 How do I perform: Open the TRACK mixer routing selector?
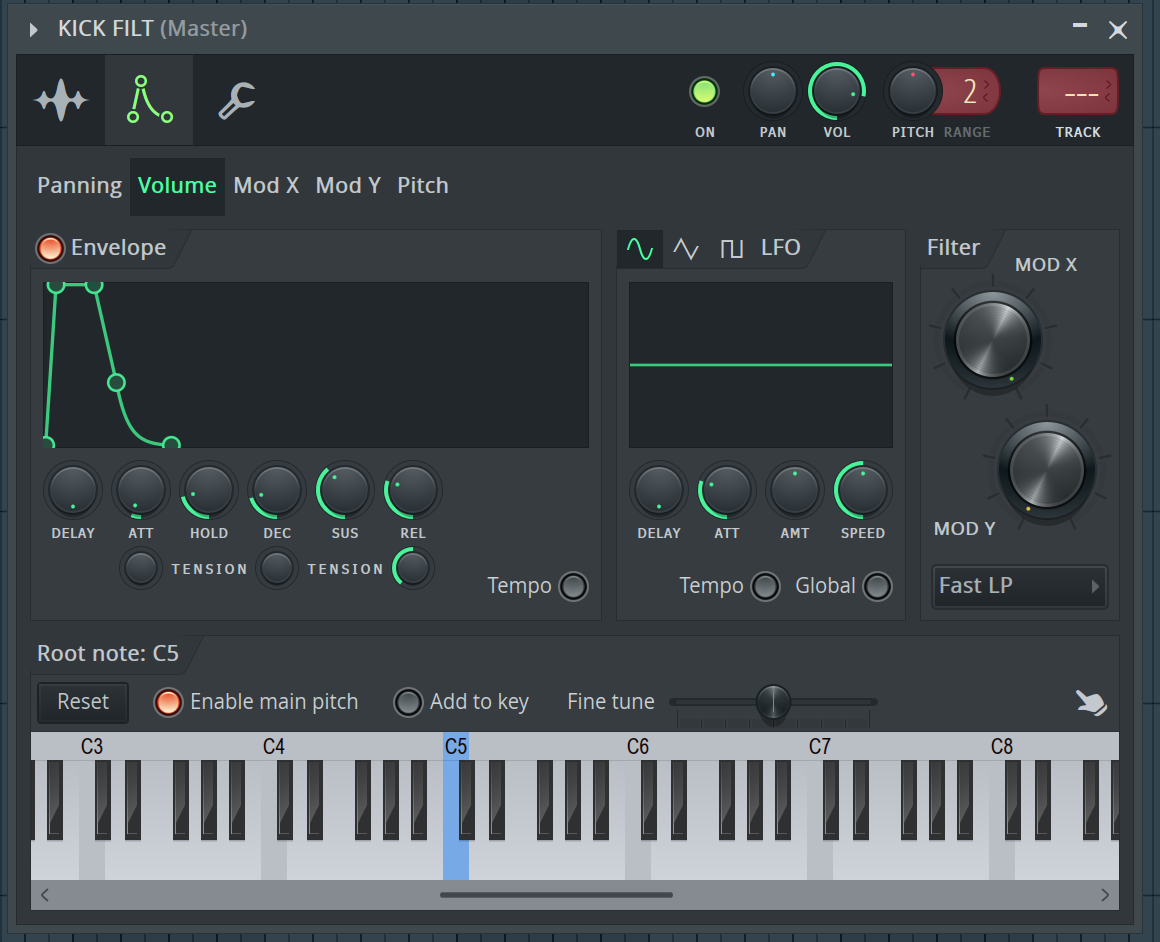pyautogui.click(x=1078, y=92)
